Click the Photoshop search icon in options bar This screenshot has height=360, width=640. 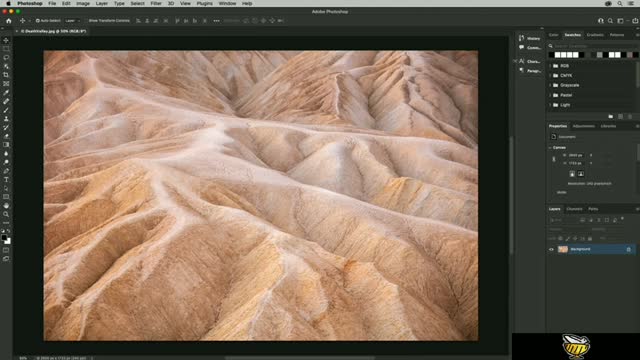coord(610,21)
